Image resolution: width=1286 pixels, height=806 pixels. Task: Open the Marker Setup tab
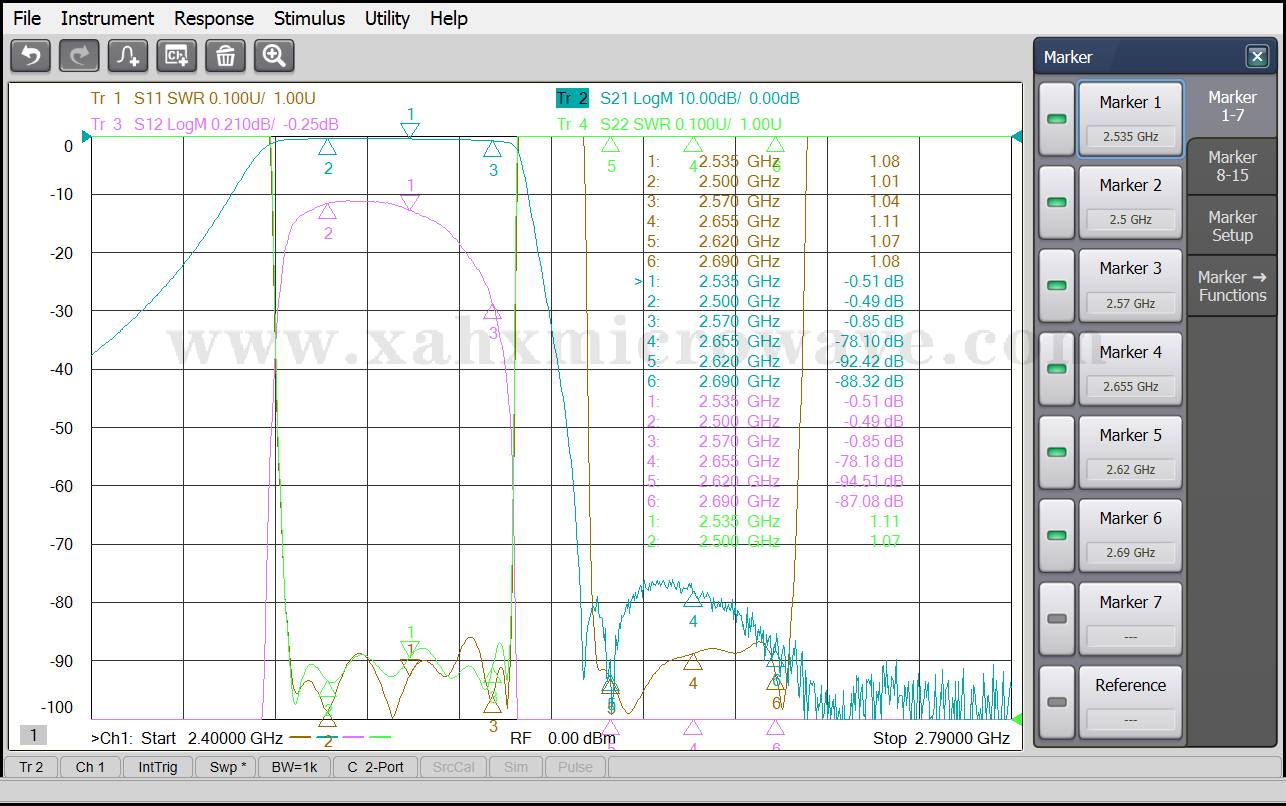(1232, 226)
